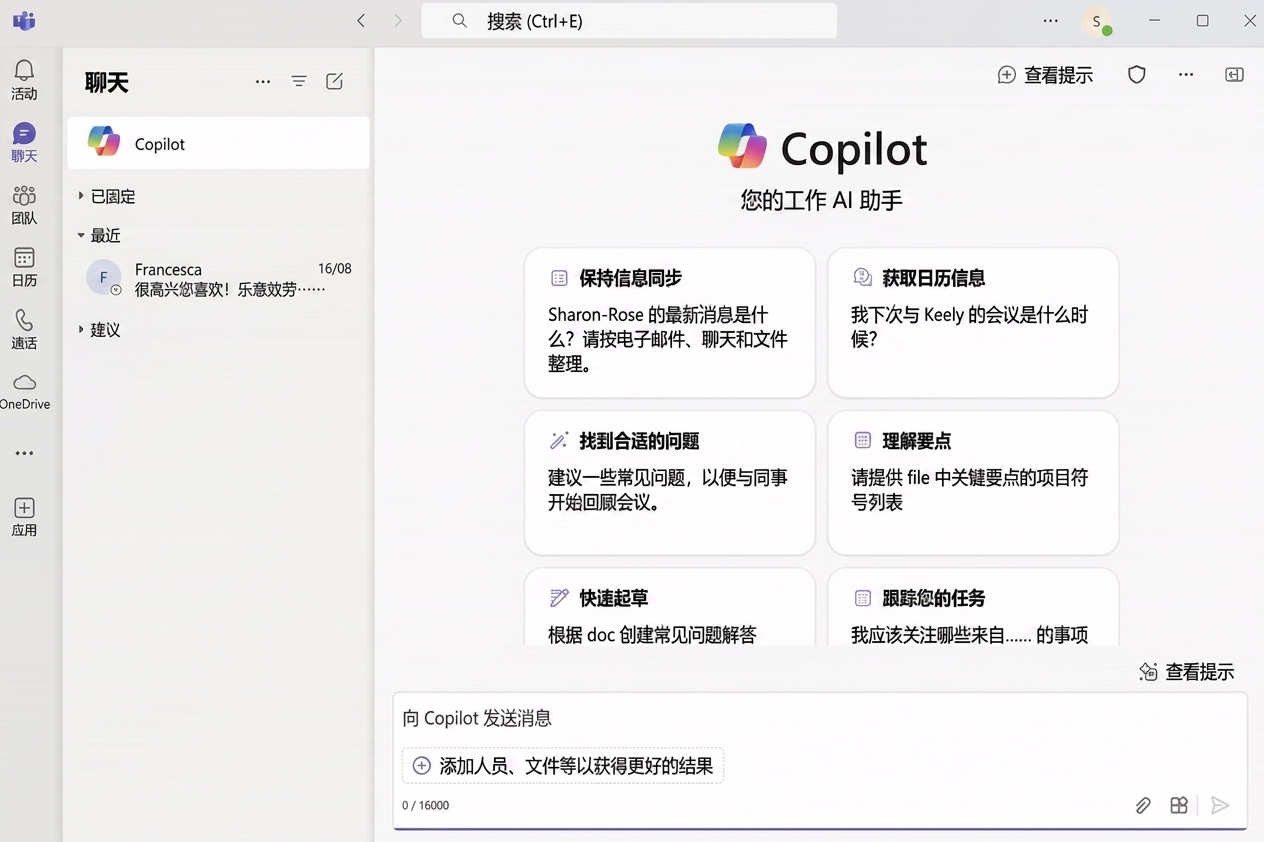Show more apps via sidebar ellipsis
Image resolution: width=1264 pixels, height=842 pixels.
pos(24,453)
